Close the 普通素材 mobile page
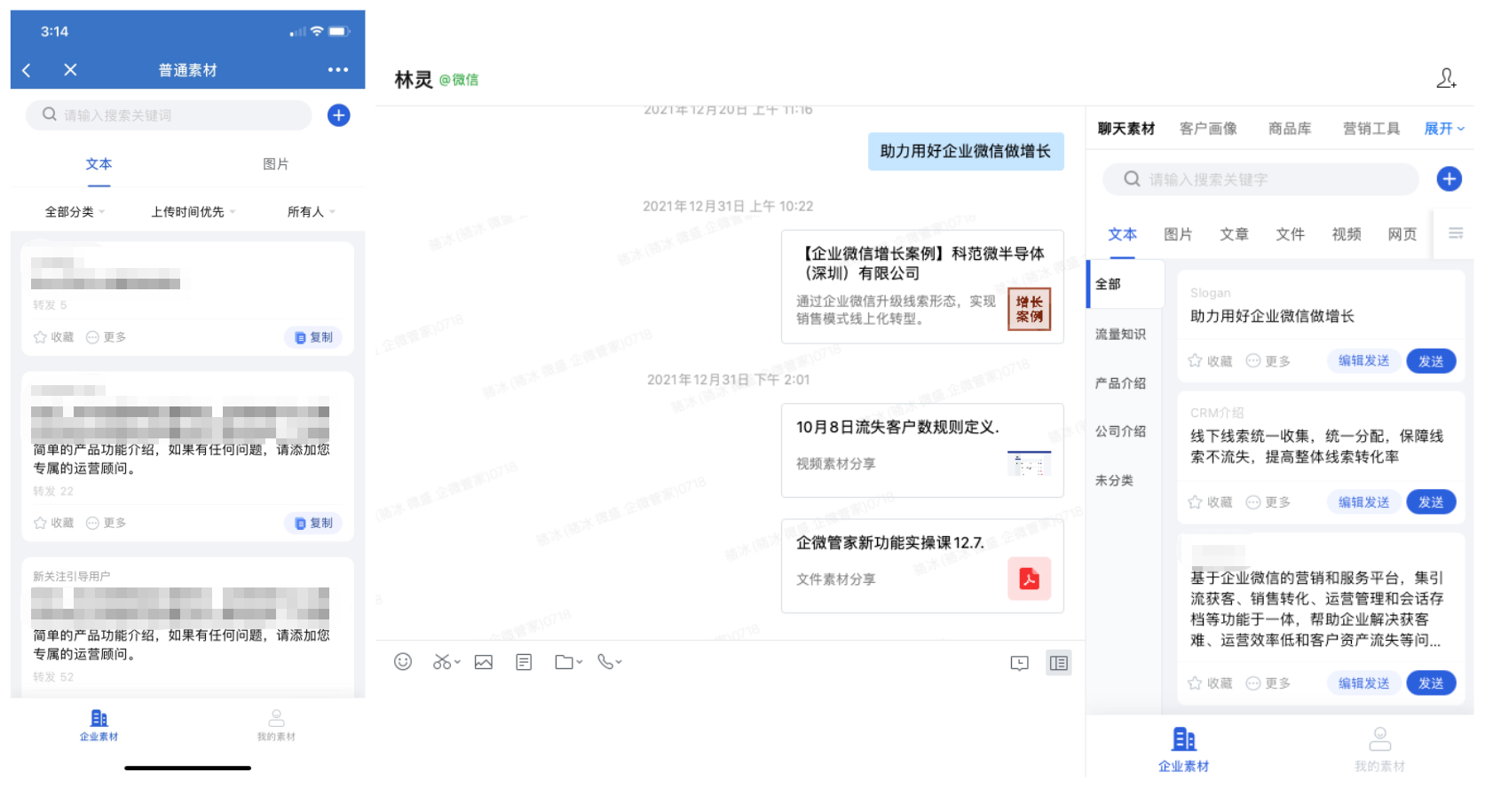Viewport: 1493px width, 812px height. [71, 70]
